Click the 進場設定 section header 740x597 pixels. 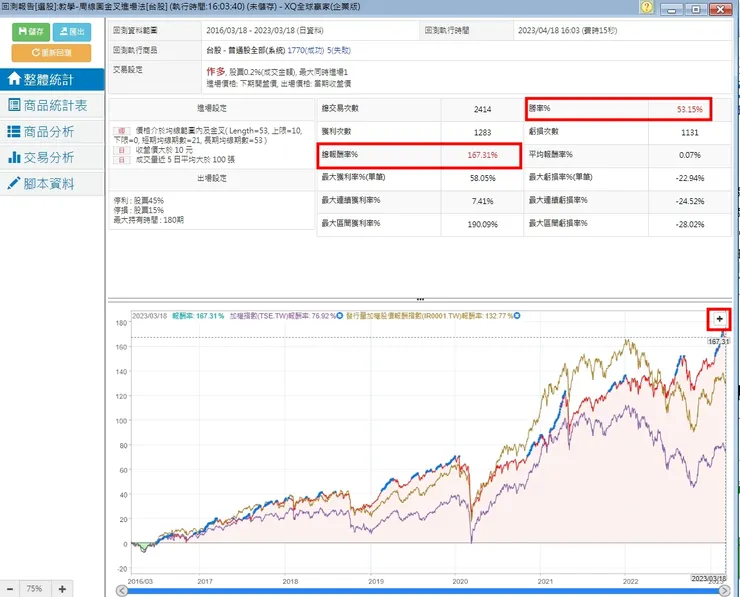(212, 109)
